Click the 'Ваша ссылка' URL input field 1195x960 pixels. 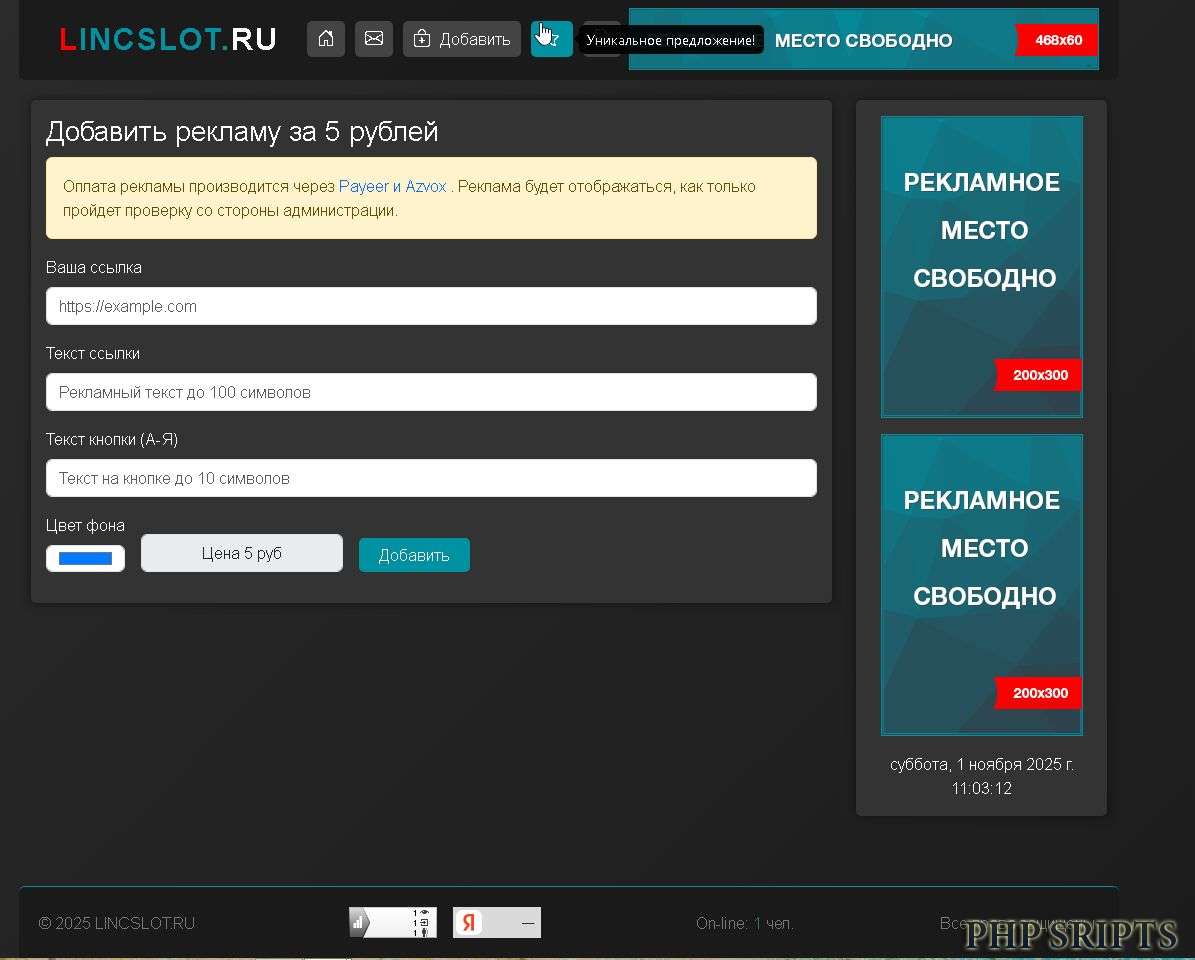(x=431, y=306)
